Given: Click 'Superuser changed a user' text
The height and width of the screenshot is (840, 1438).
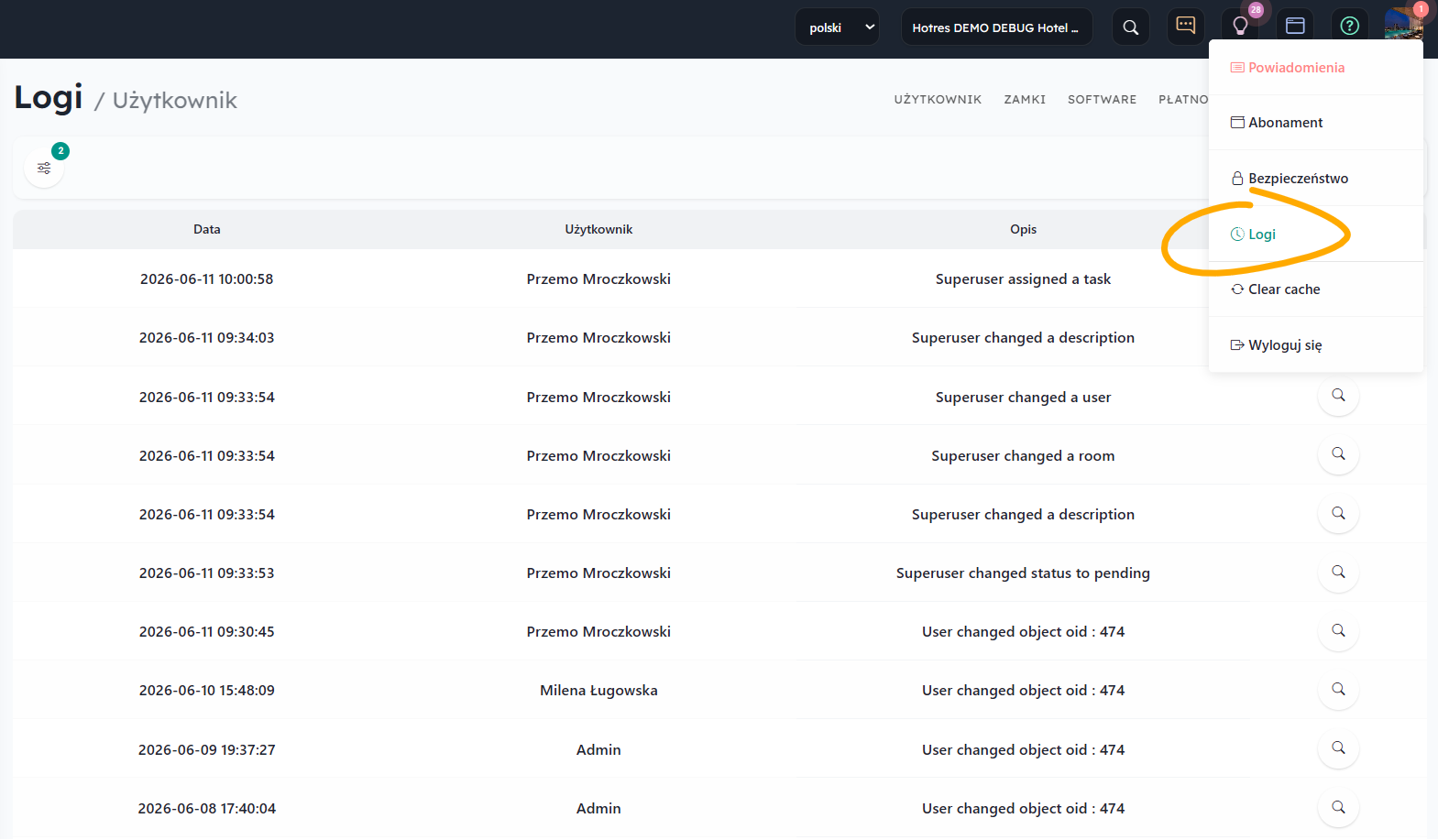Looking at the screenshot, I should point(1023,398).
